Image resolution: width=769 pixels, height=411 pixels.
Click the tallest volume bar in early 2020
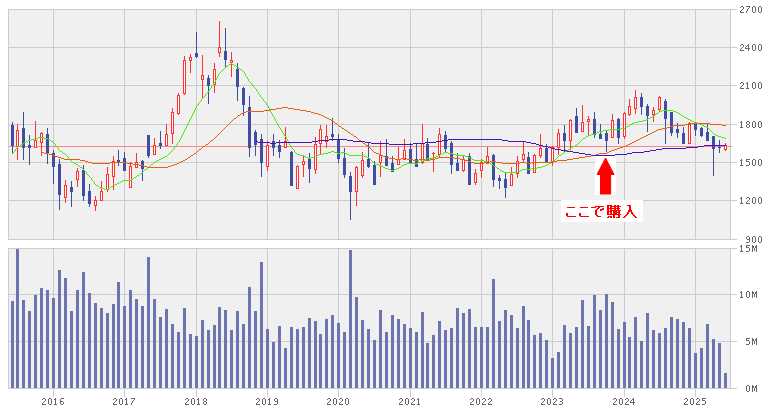[x=350, y=318]
